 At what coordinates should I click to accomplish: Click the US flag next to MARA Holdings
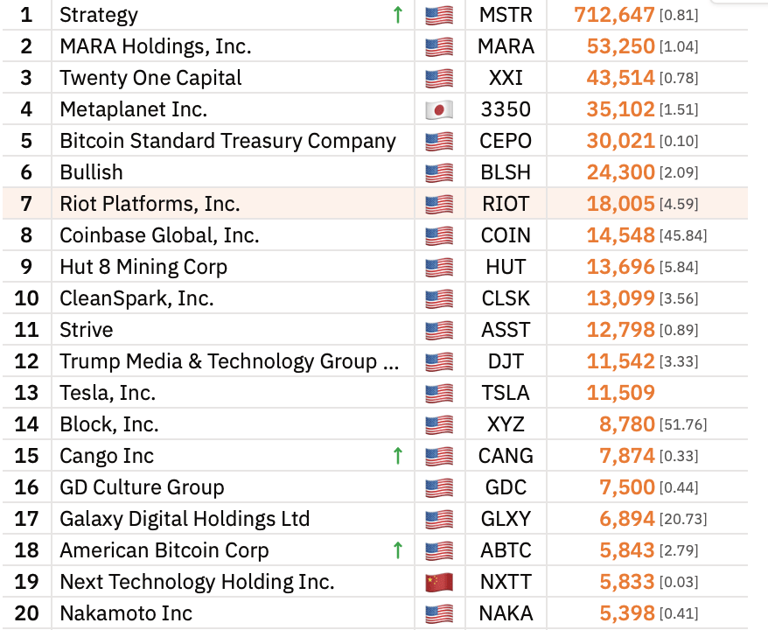(x=439, y=47)
